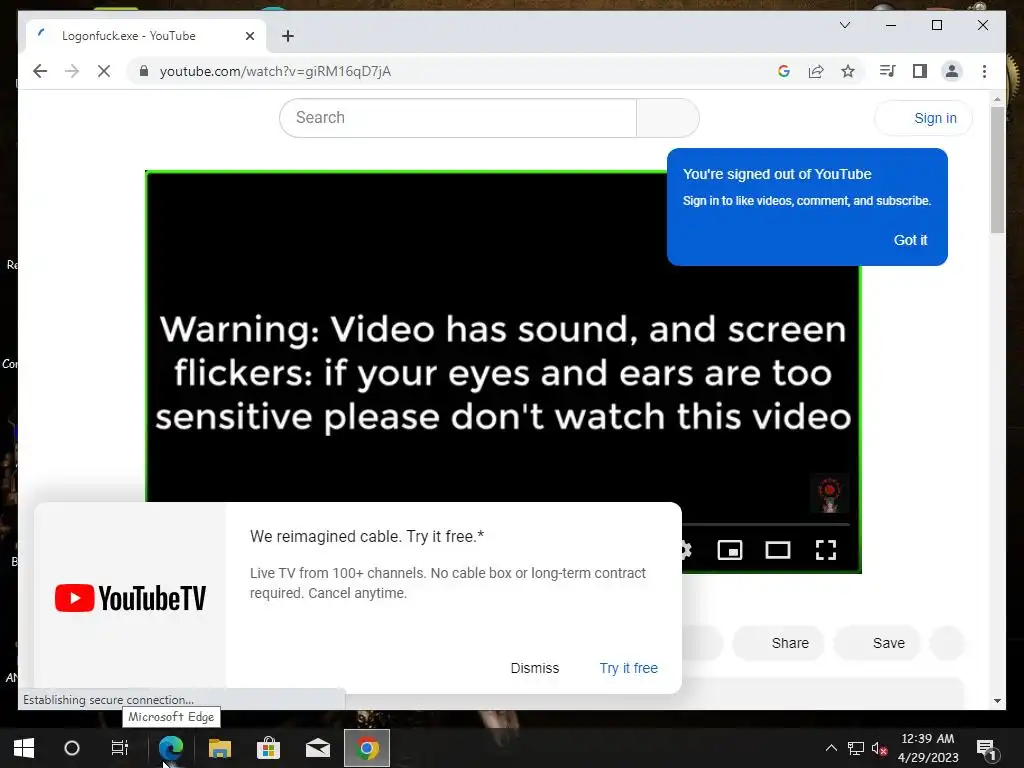Screen dimensions: 1024x768
Task: Open File Explorer from the taskbar
Action: coord(219,748)
